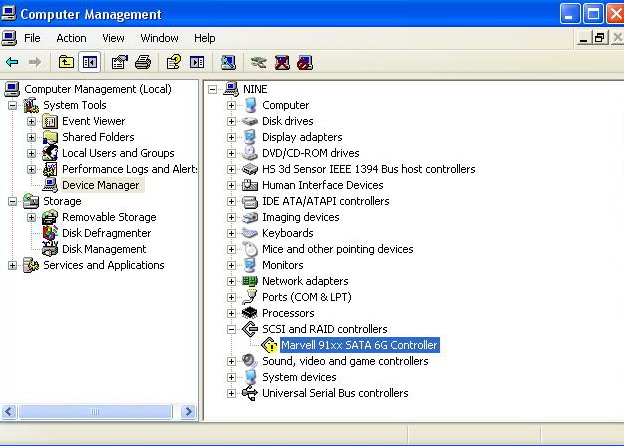This screenshot has height=446, width=624.
Task: Click the Help toolbar icon
Action: click(174, 62)
